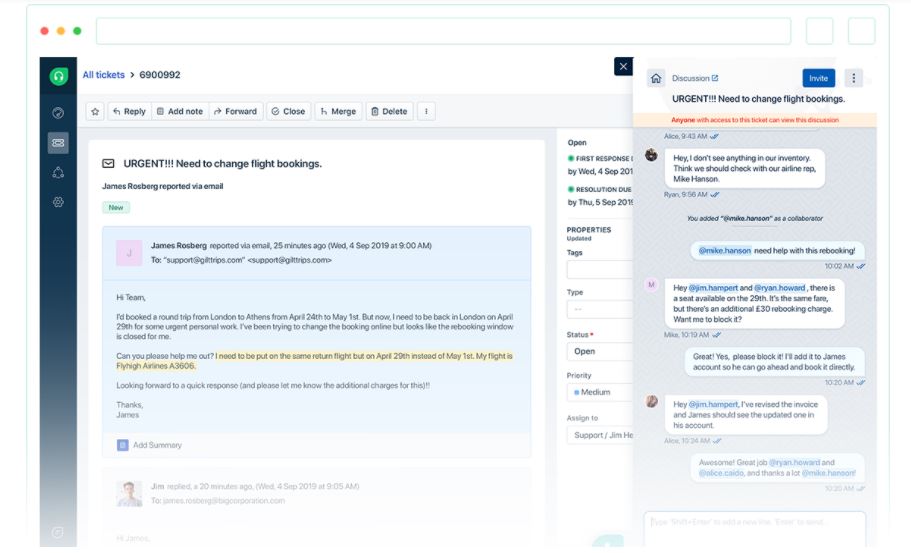Viewport: 911px width, 553px height.
Task: Click the Freshdesk headset logo icon
Action: 58,76
